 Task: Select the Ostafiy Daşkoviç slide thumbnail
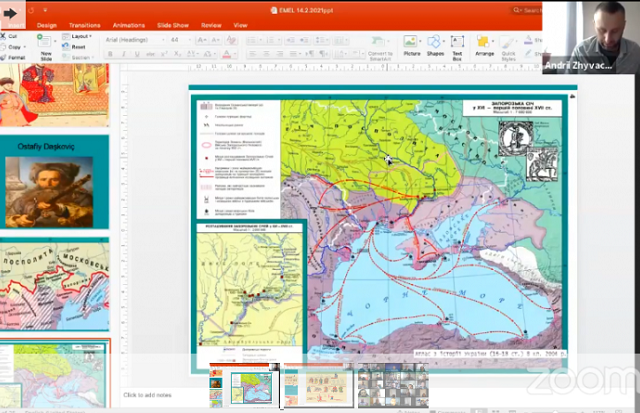coord(54,182)
